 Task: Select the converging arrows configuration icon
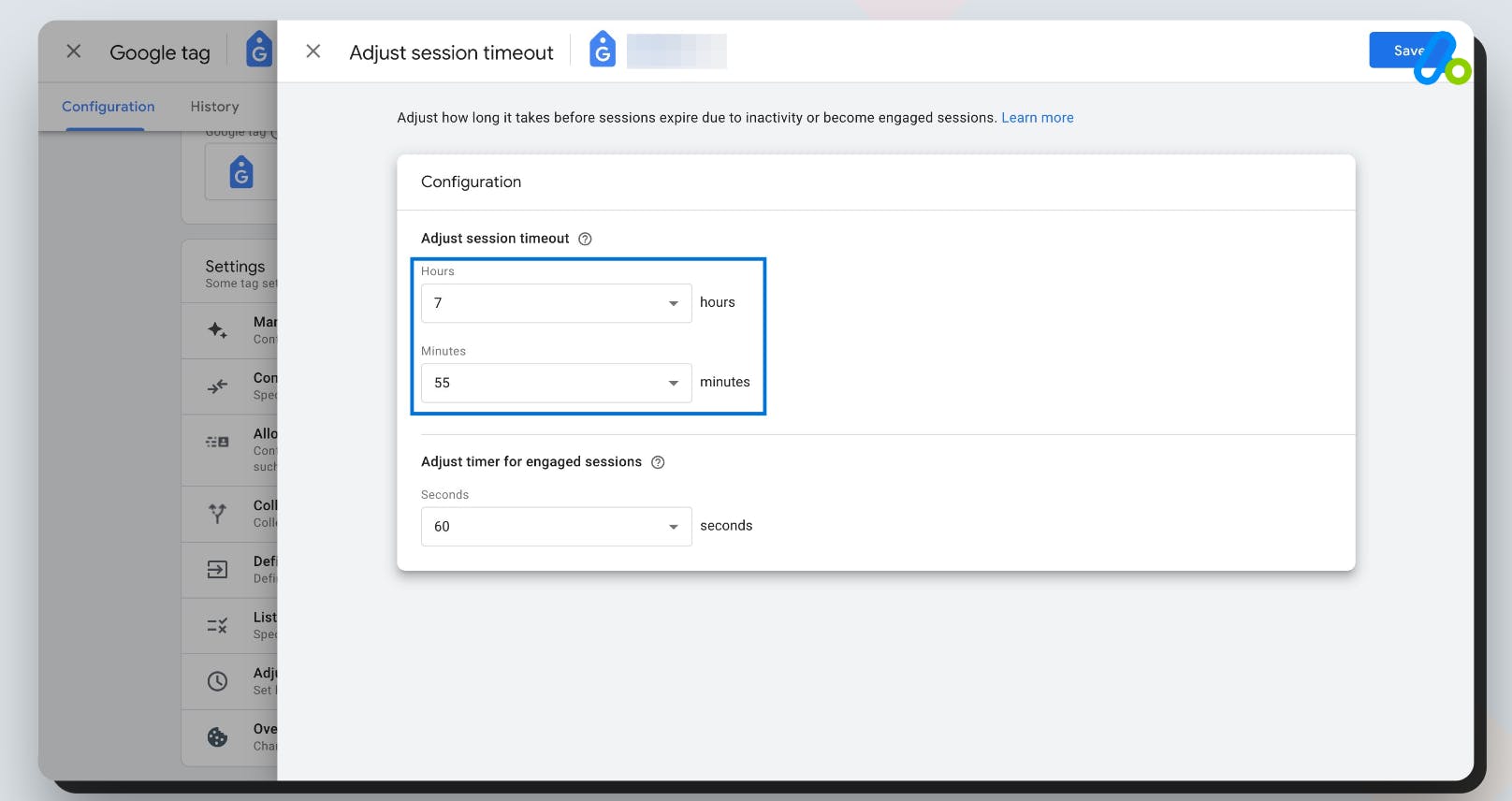click(216, 386)
